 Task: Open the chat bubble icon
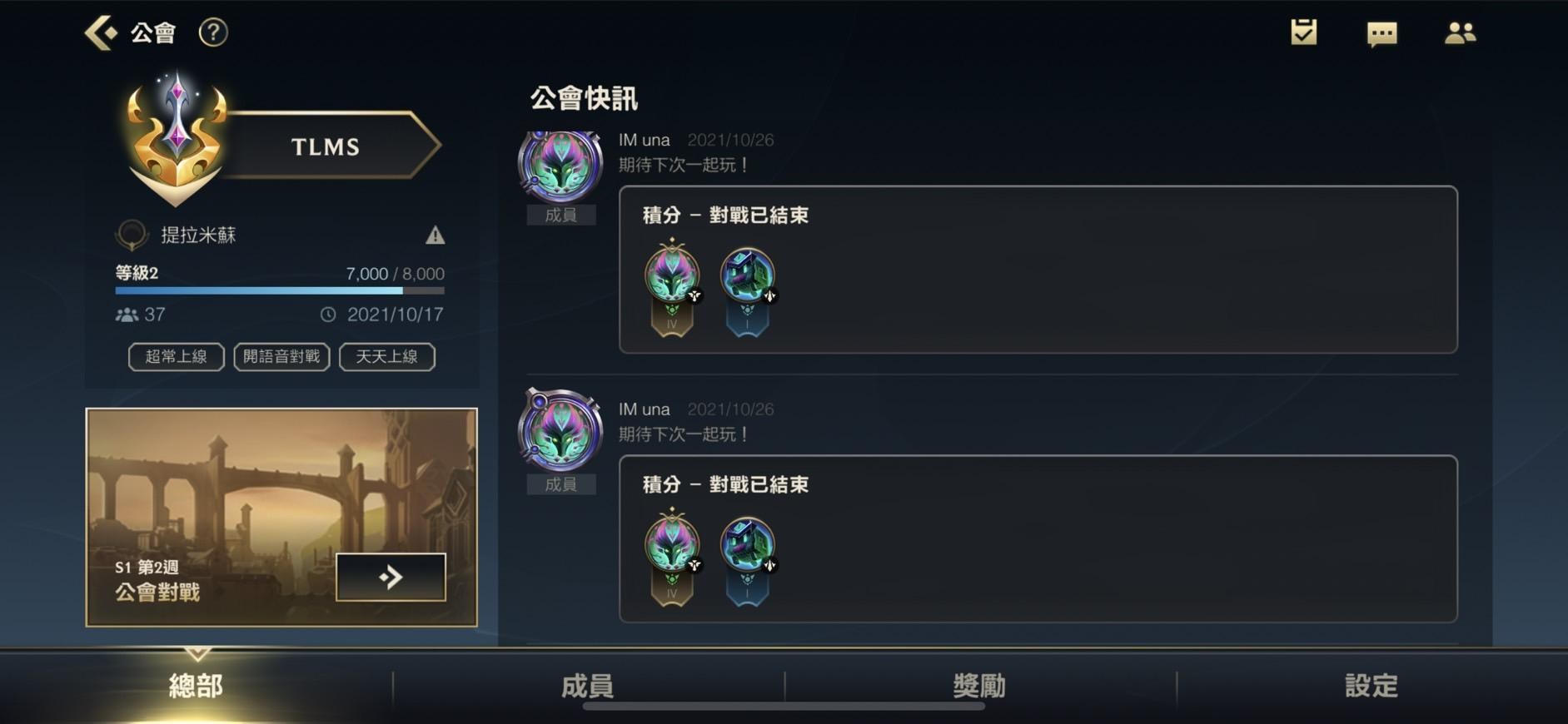(x=1381, y=34)
